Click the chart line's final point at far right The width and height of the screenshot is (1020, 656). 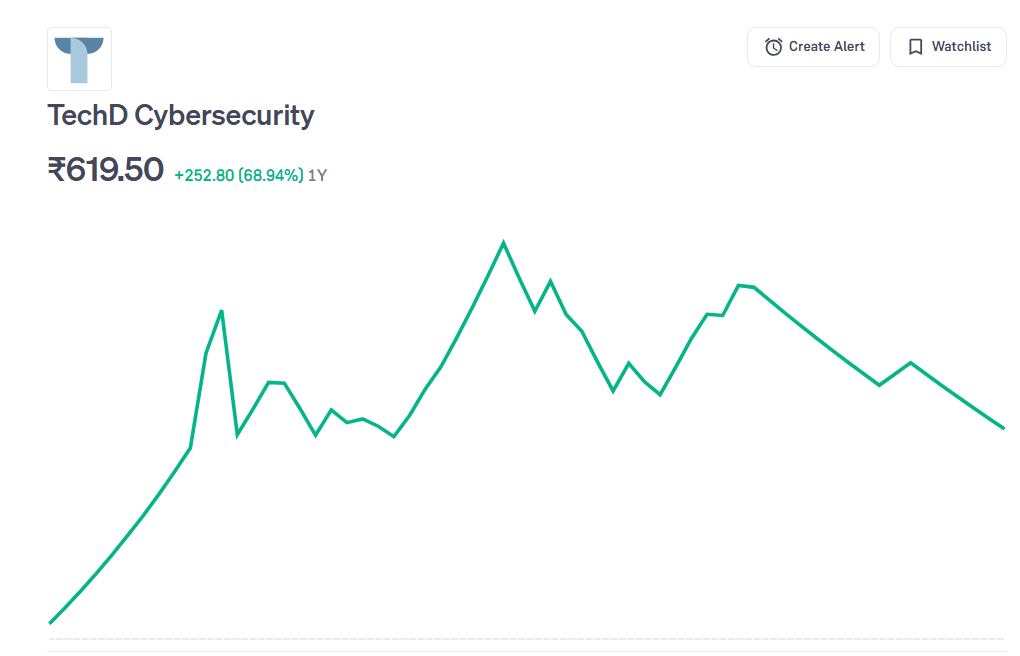(x=1003, y=428)
